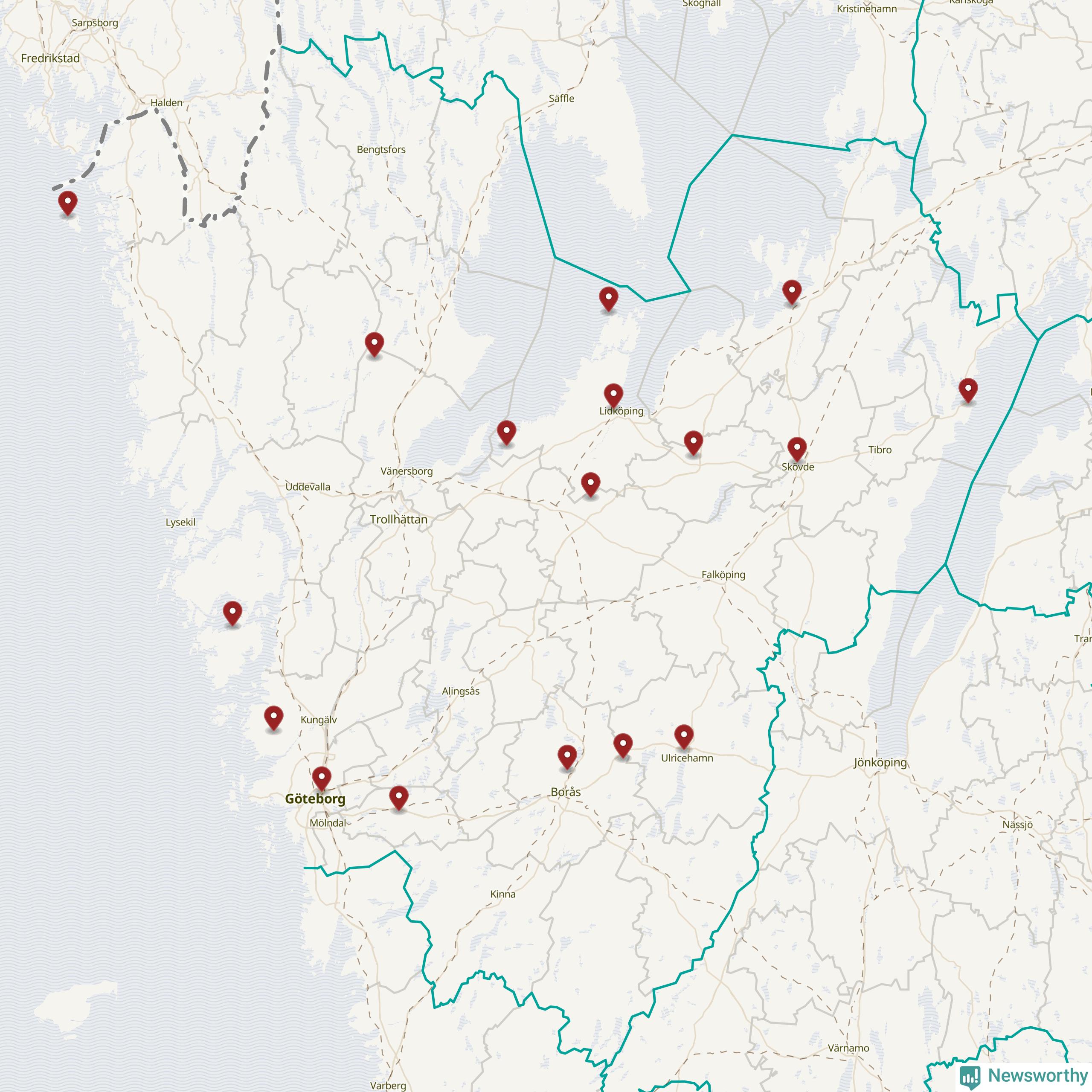
Task: Click the offshore pin south of Fredrikstad
Action: click(68, 203)
